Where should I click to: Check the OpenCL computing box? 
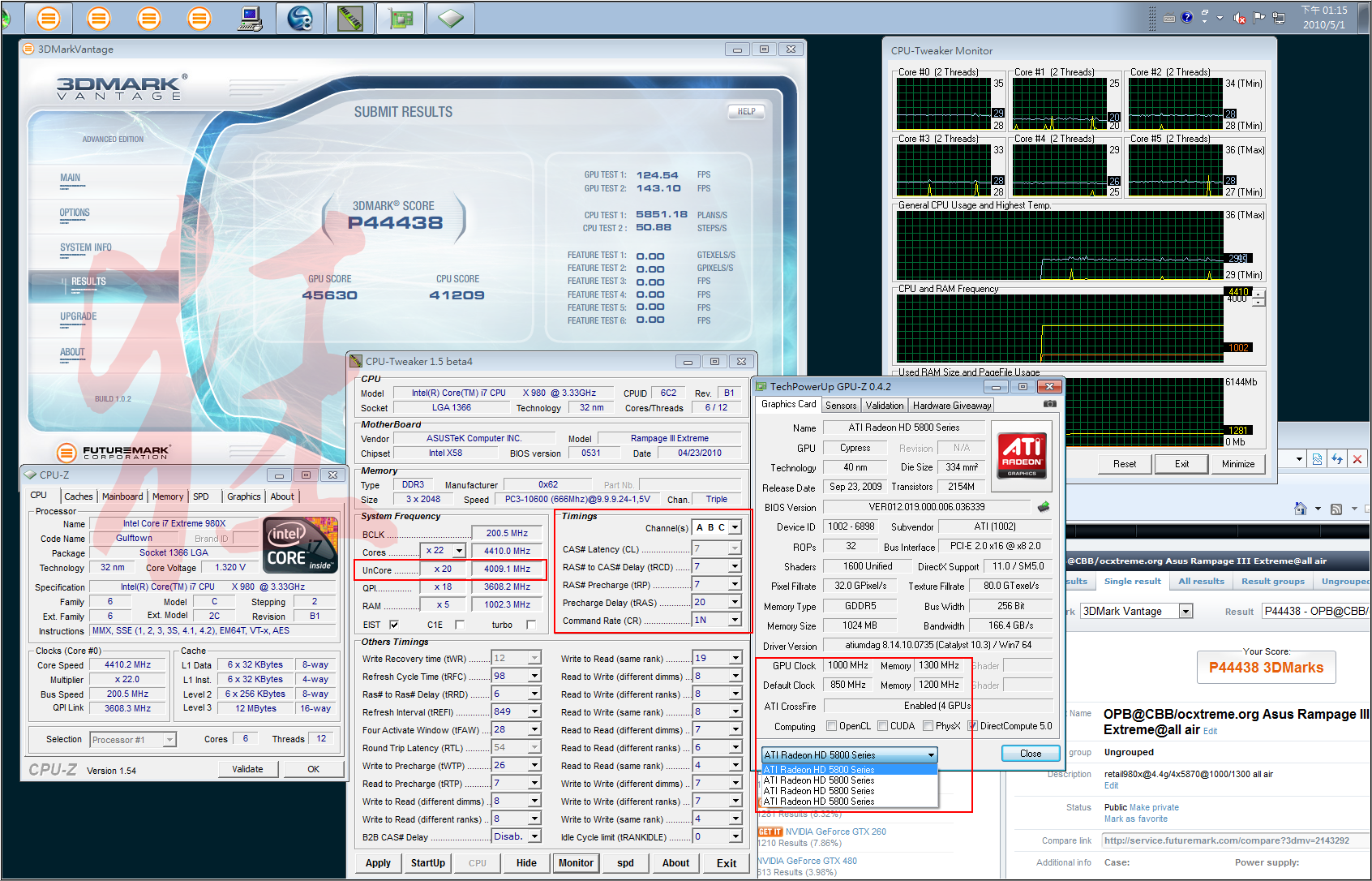(x=831, y=726)
